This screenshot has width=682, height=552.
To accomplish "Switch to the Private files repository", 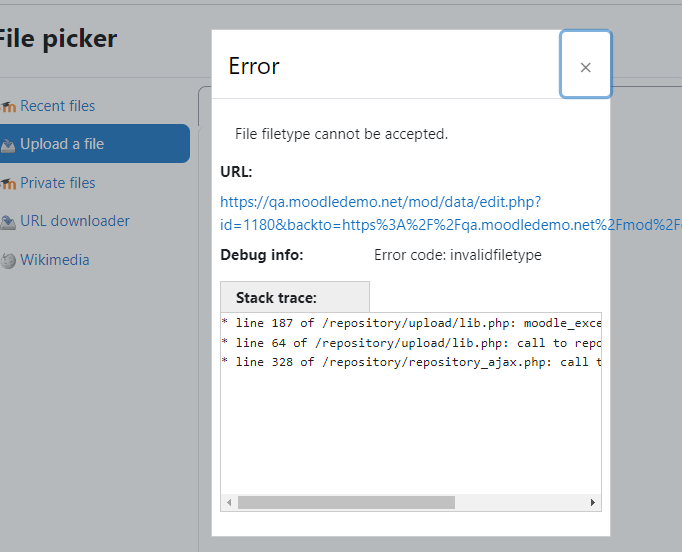I will coord(57,183).
